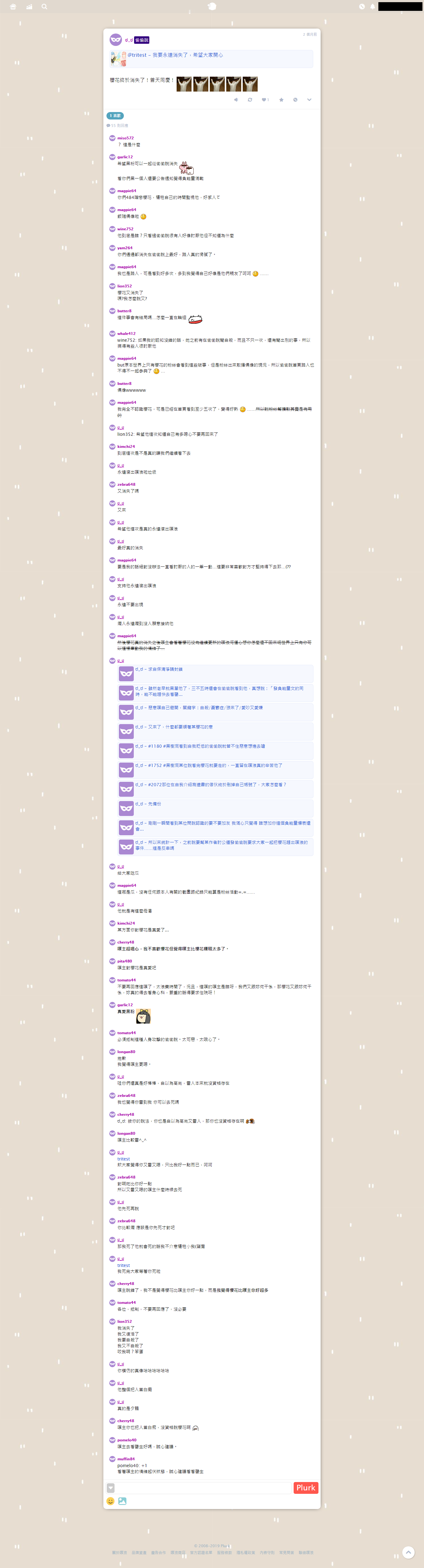Click the avatar icon beside miso572

[112, 138]
